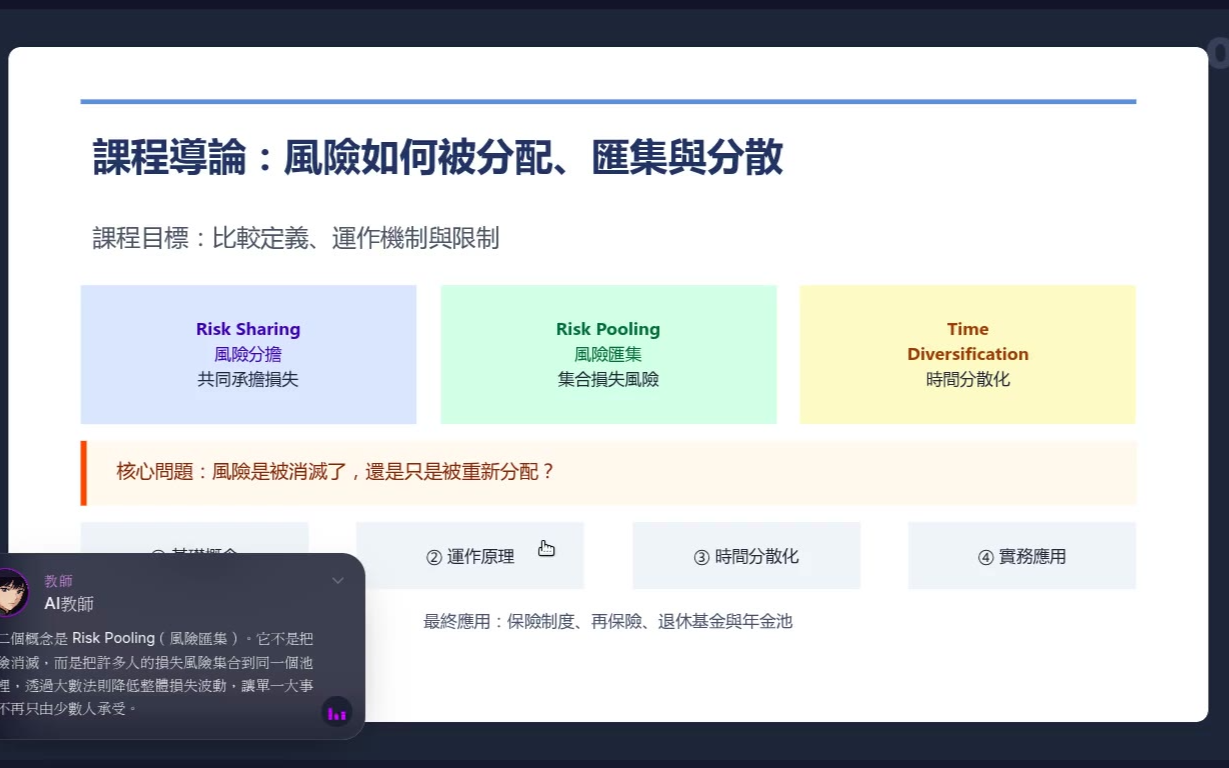Click the AI teacher avatar picture
Screen dimensions: 1229x768
[10, 592]
